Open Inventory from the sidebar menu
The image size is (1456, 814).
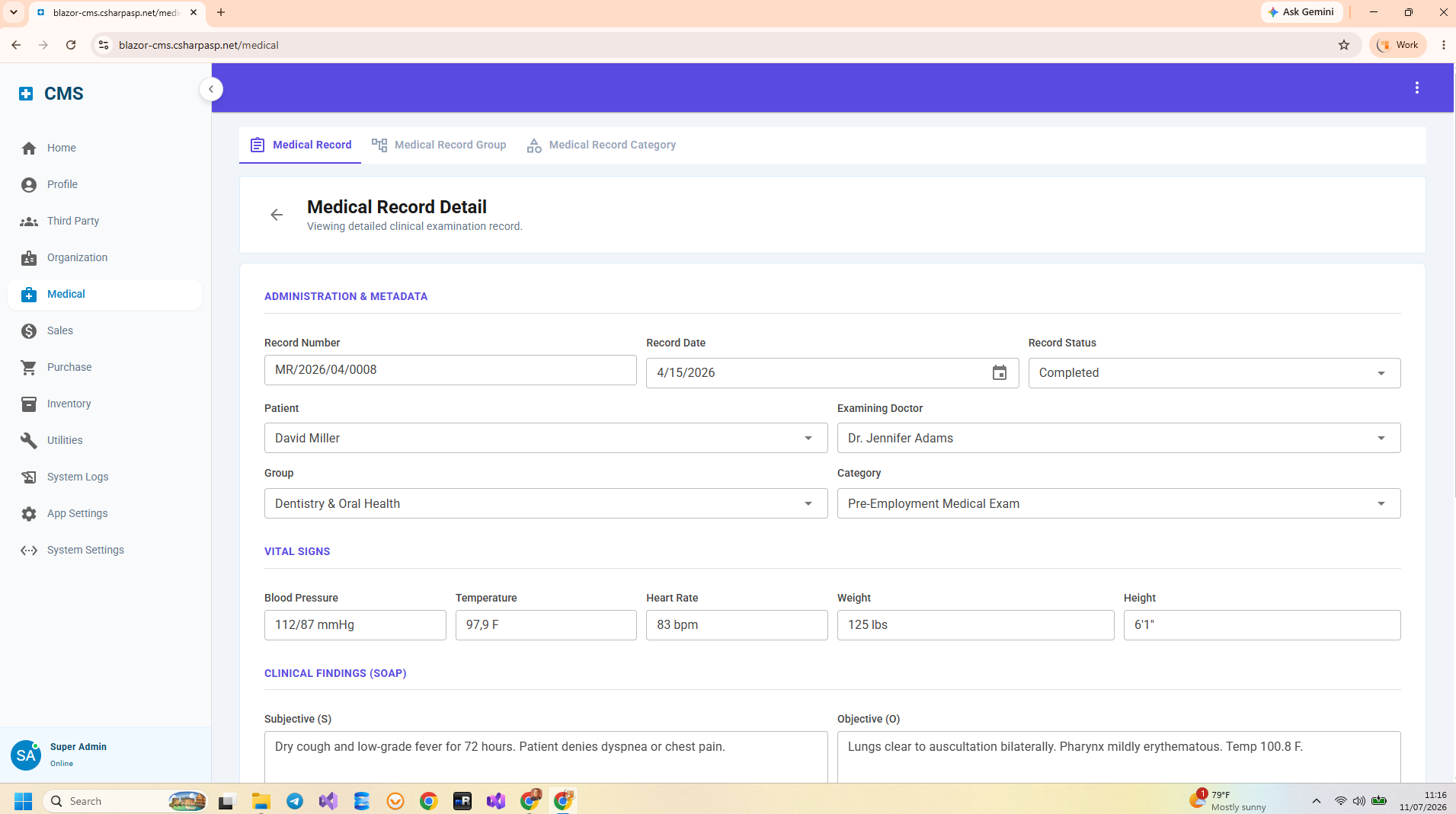(105, 404)
